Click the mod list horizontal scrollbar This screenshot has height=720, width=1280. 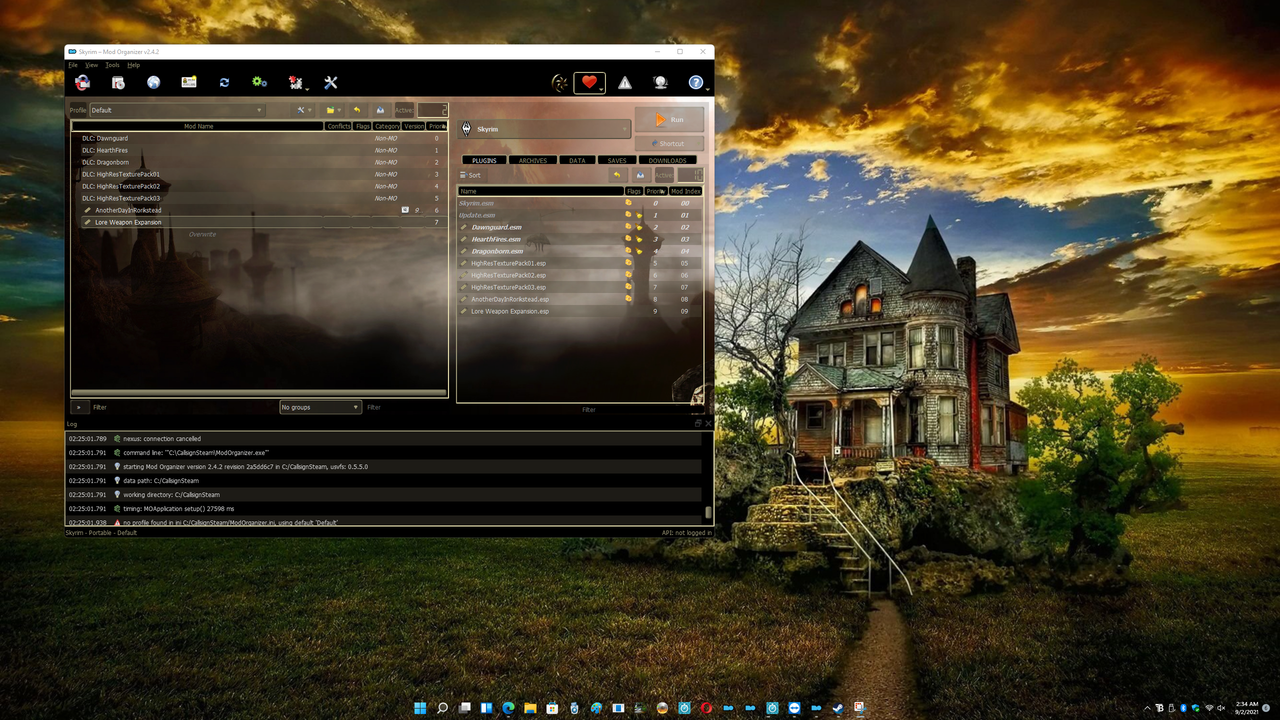pos(259,393)
